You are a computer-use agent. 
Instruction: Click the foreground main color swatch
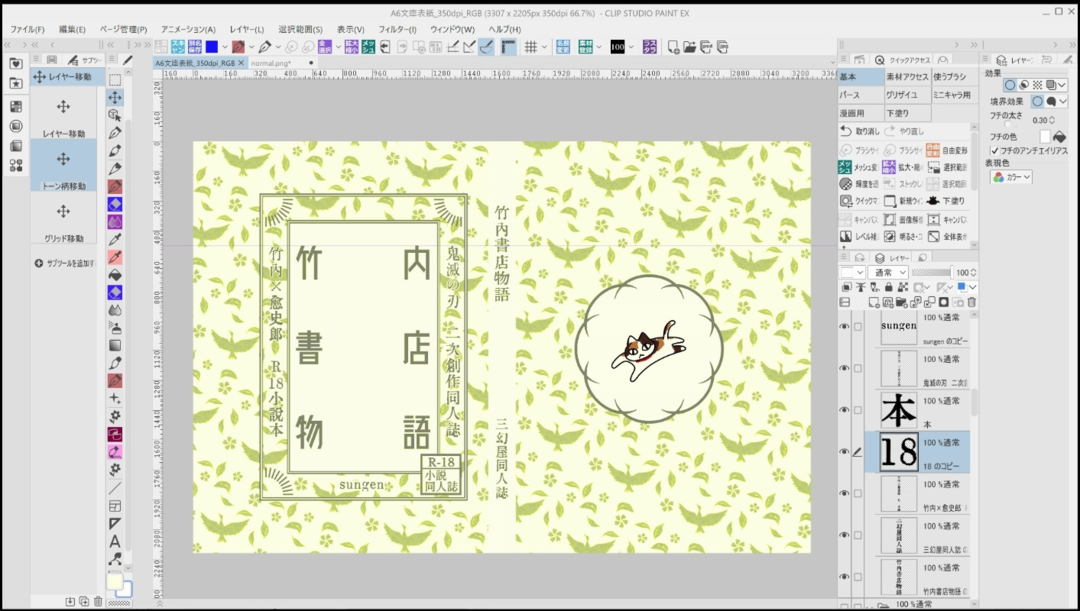tap(114, 581)
